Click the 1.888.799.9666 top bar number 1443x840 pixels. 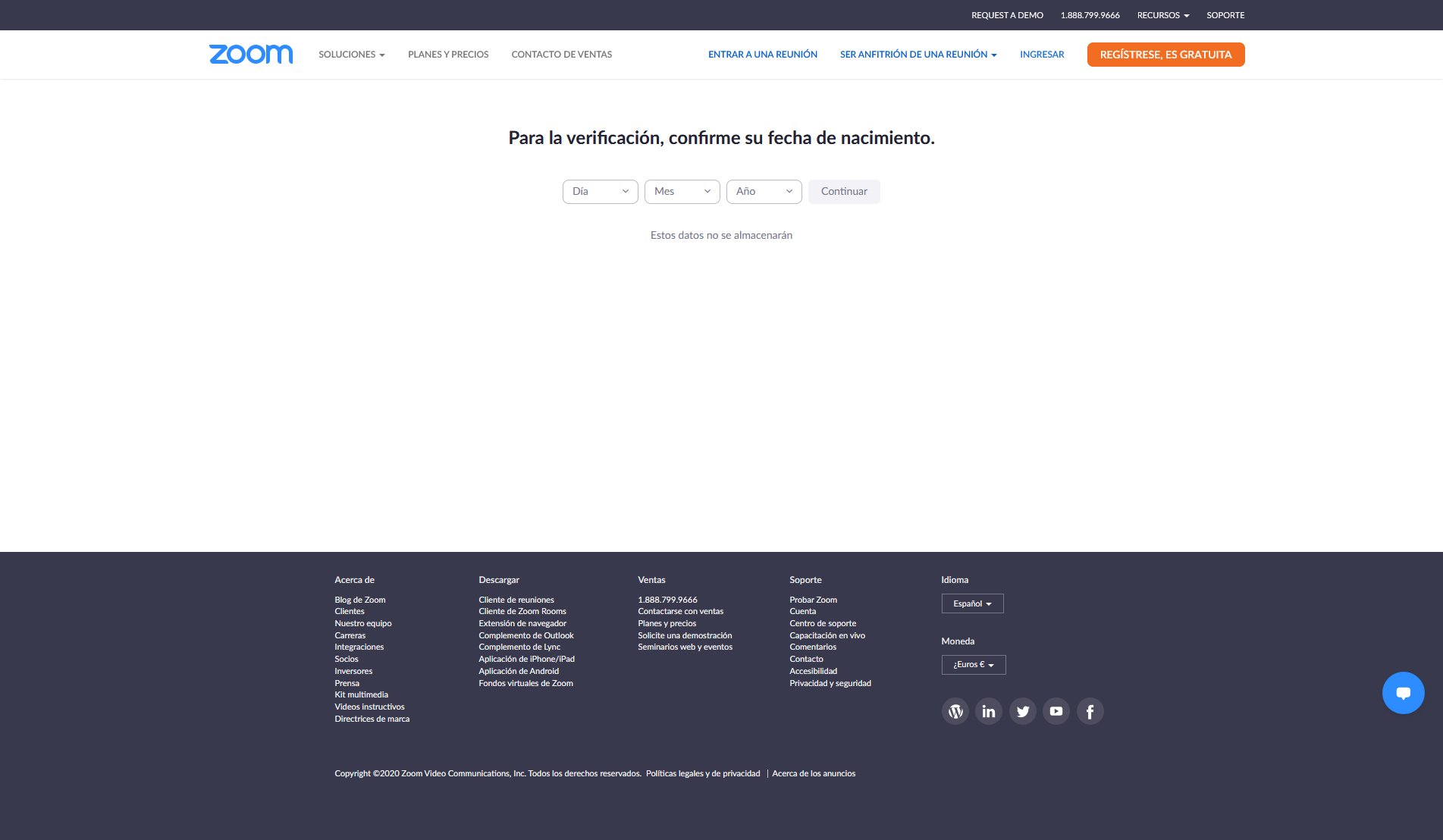click(x=1090, y=15)
